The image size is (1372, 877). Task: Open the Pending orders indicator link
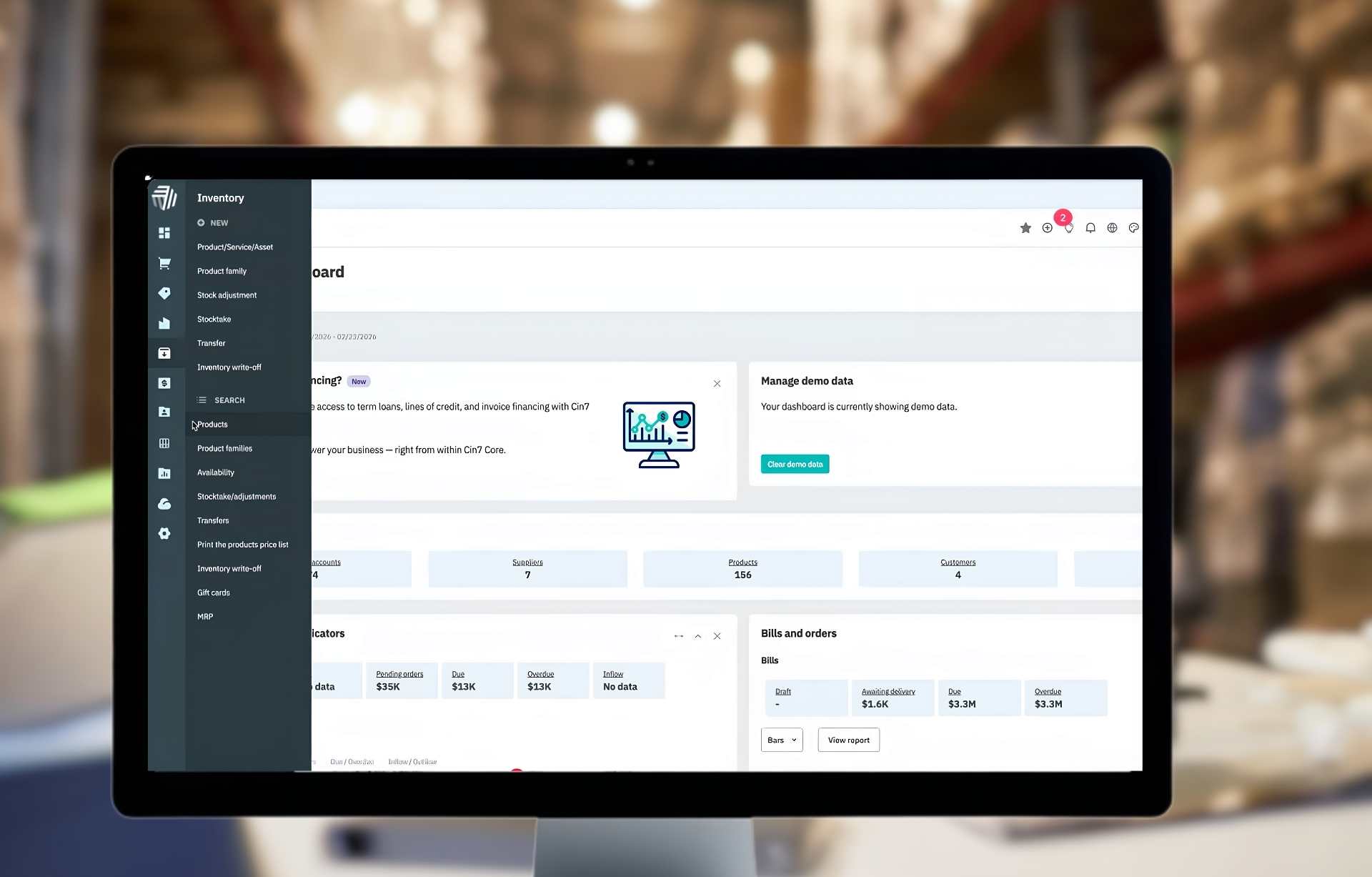point(399,674)
